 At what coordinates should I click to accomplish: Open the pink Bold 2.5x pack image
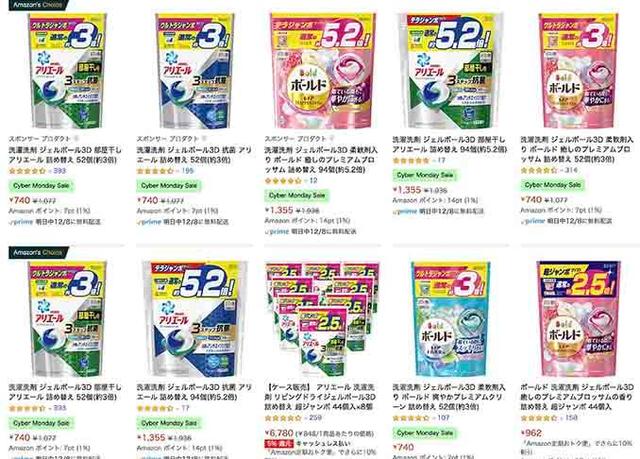[578, 319]
